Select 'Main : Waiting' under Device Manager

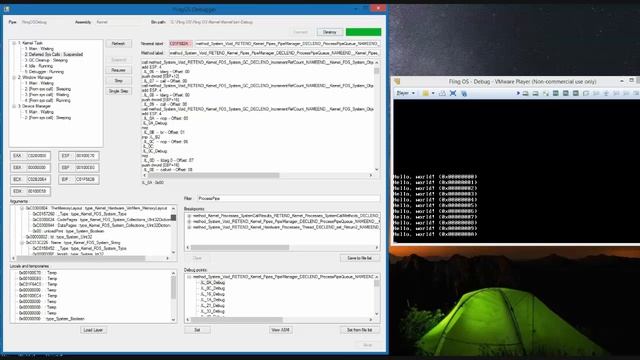click(39, 112)
